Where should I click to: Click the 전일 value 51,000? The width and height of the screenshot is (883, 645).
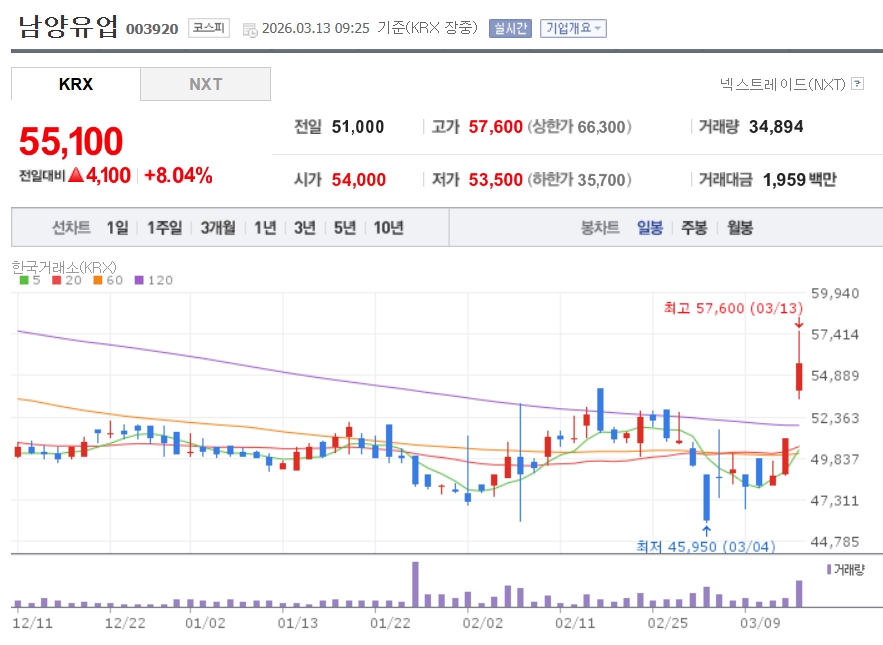(358, 127)
